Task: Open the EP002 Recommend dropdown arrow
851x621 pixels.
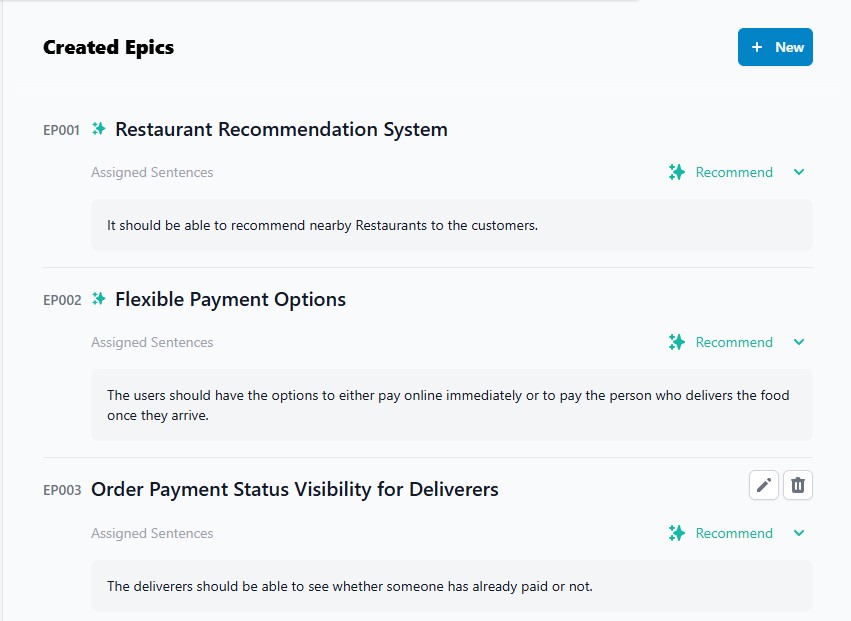Action: tap(799, 342)
